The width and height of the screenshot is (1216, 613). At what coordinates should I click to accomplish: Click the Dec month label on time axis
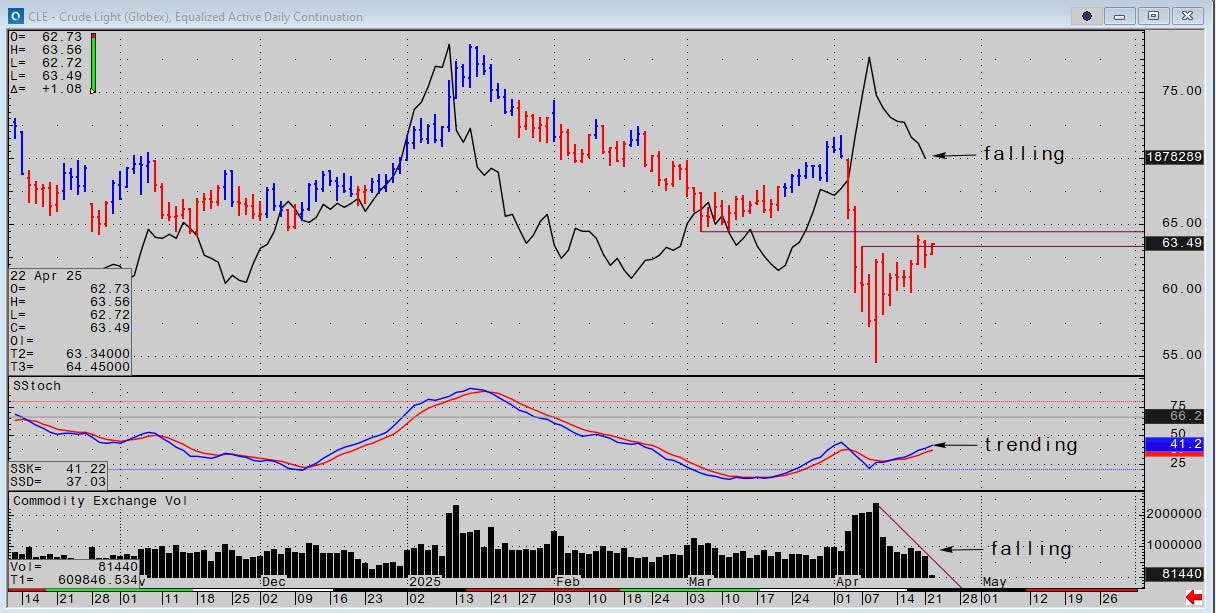273,581
